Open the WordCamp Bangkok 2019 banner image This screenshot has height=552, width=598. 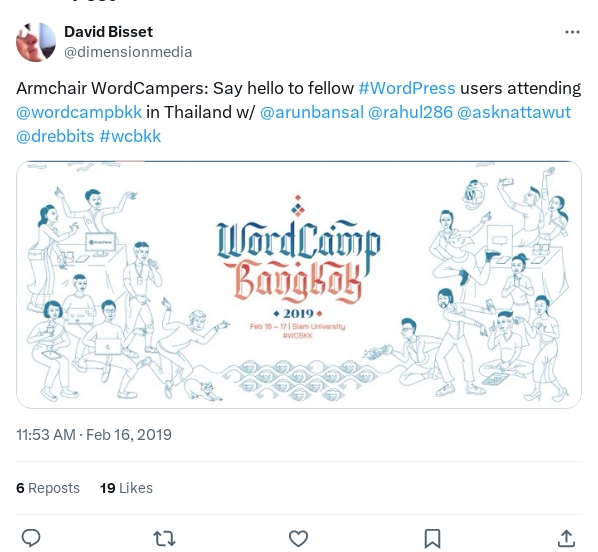coord(299,285)
